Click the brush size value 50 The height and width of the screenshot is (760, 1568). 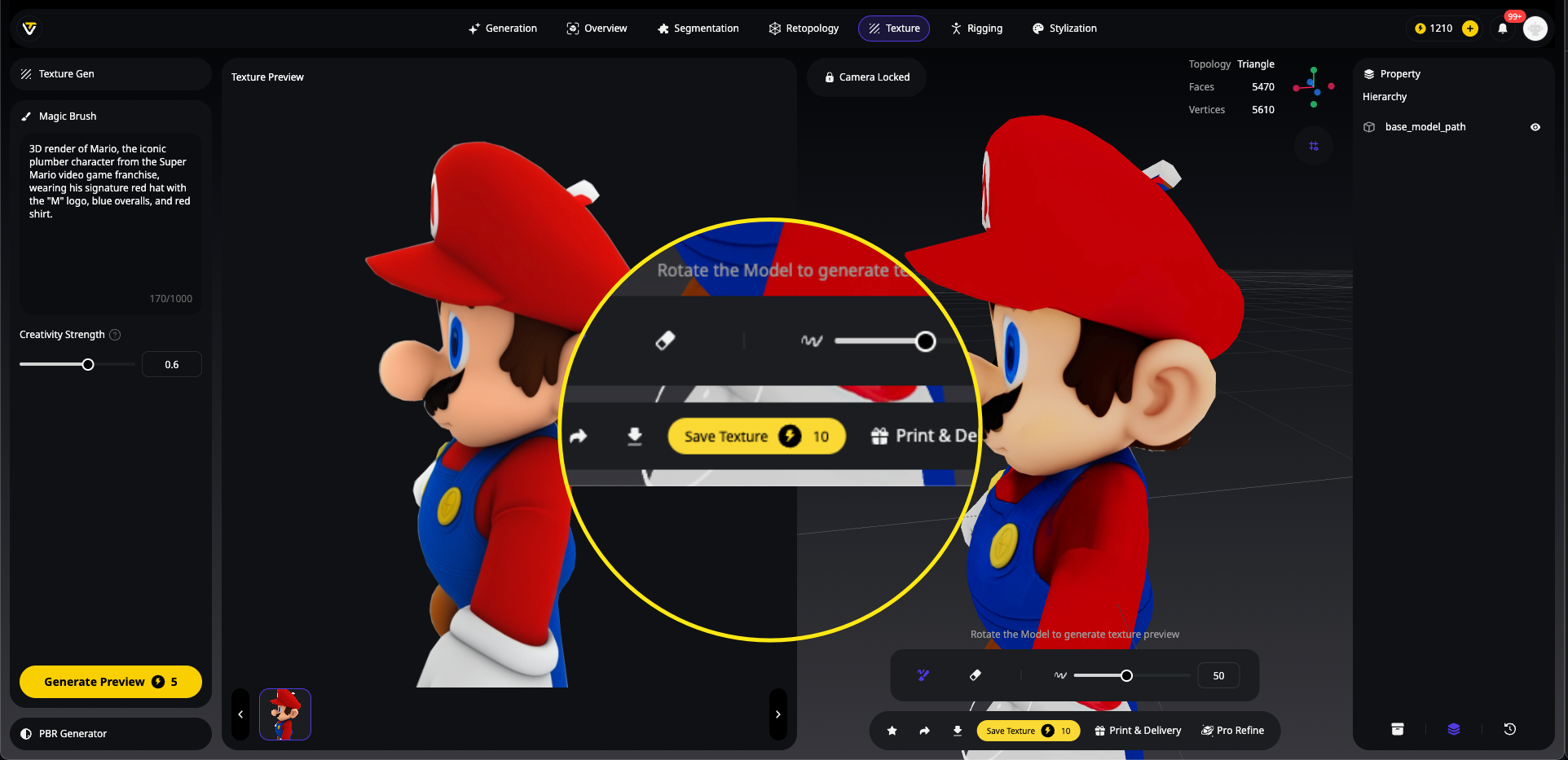(x=1218, y=675)
